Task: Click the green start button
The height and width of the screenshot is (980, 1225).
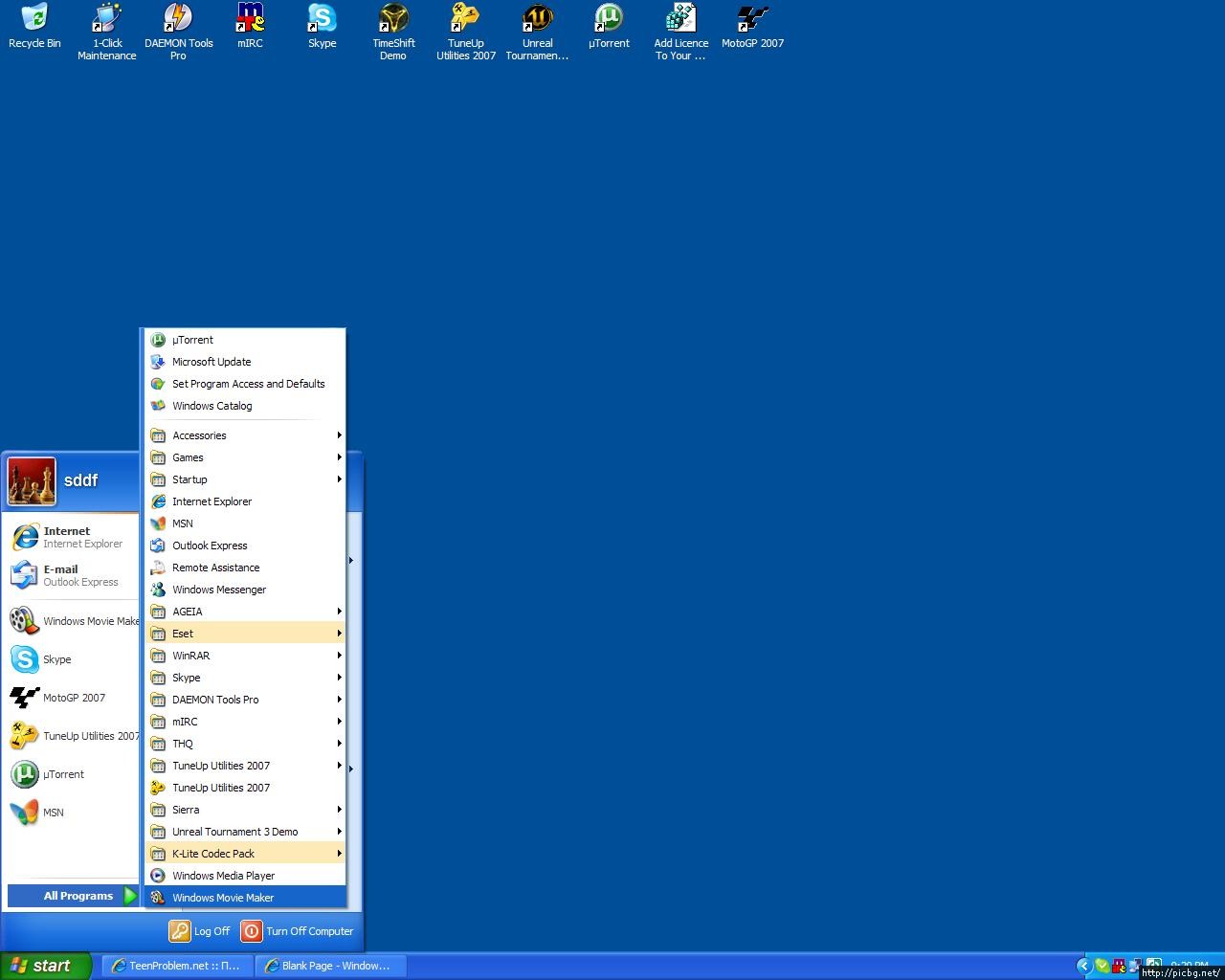Action: point(45,966)
